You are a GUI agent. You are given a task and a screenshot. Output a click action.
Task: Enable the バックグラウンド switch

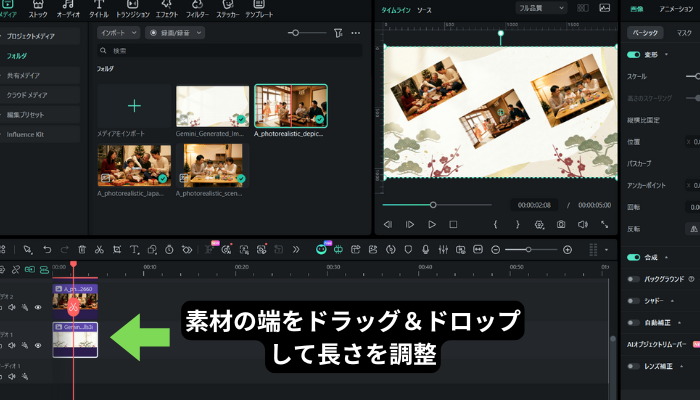pyautogui.click(x=633, y=279)
